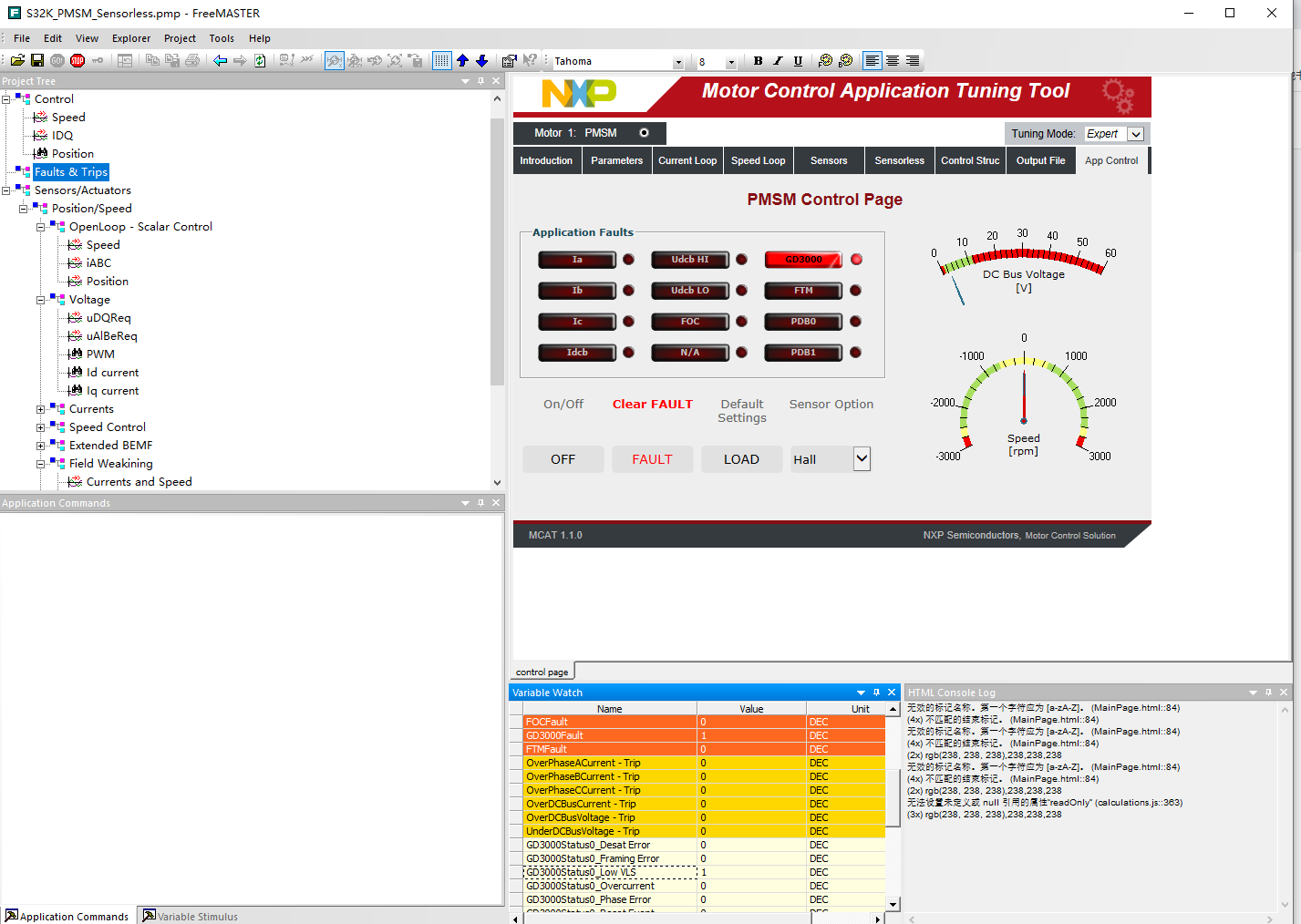Click the back navigation arrow icon
The width and height of the screenshot is (1301, 924).
tap(219, 60)
